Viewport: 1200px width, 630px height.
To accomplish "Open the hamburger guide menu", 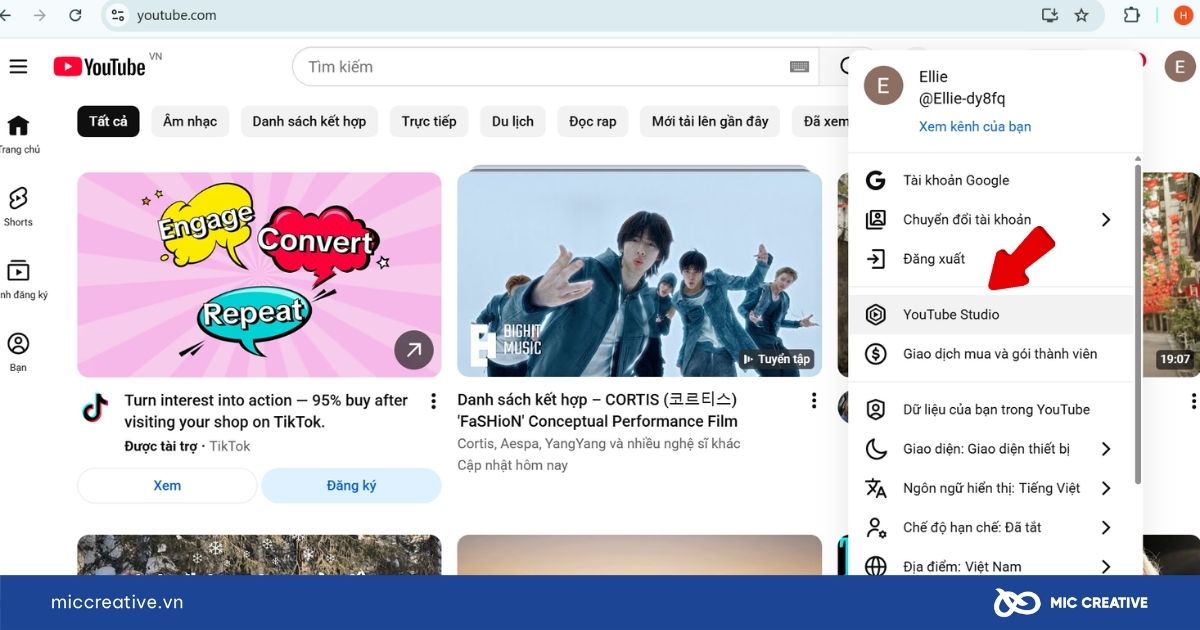I will point(18,67).
